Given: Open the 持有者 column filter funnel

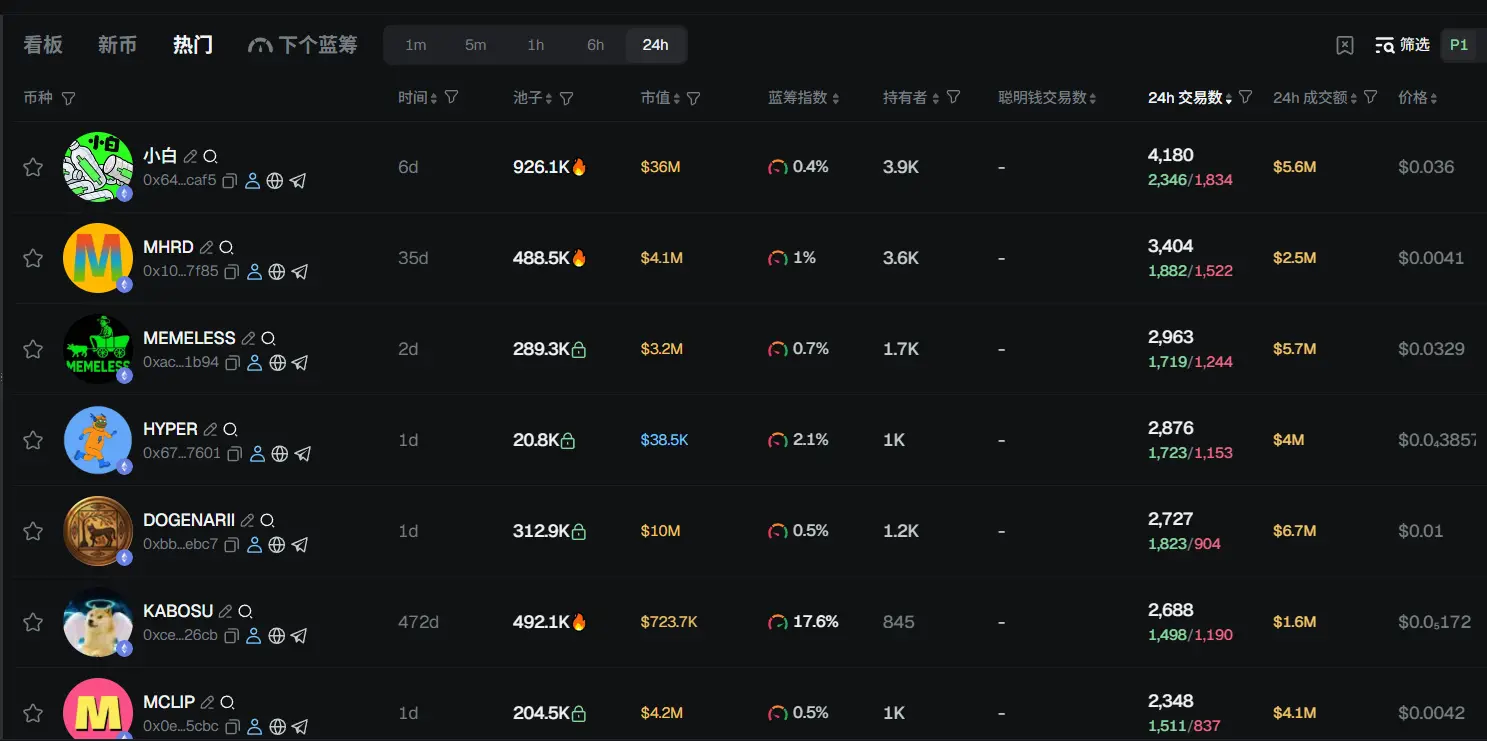Looking at the screenshot, I should tap(953, 97).
